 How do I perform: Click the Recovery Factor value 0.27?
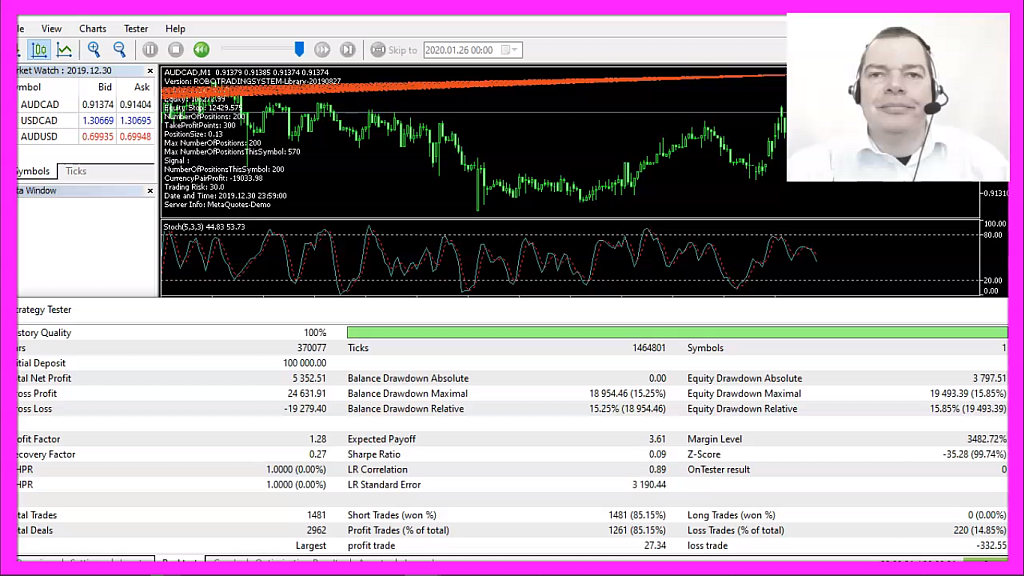click(x=318, y=454)
